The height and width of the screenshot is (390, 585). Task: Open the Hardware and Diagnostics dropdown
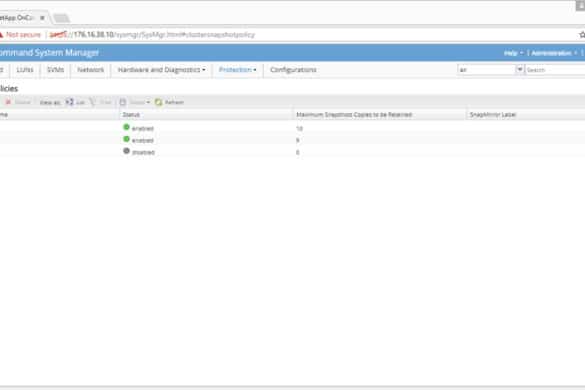click(x=161, y=70)
